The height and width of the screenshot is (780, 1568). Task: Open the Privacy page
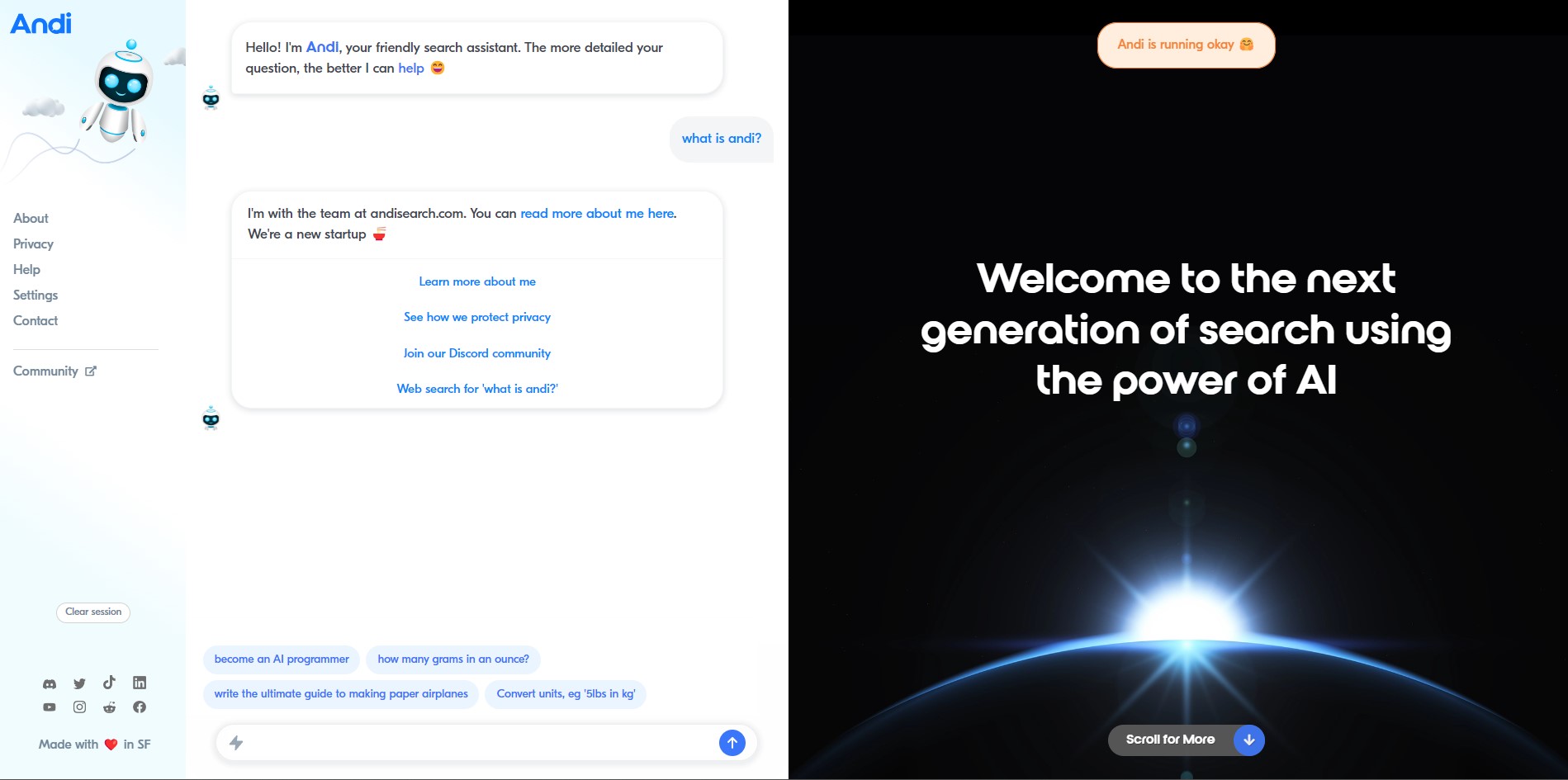(33, 243)
